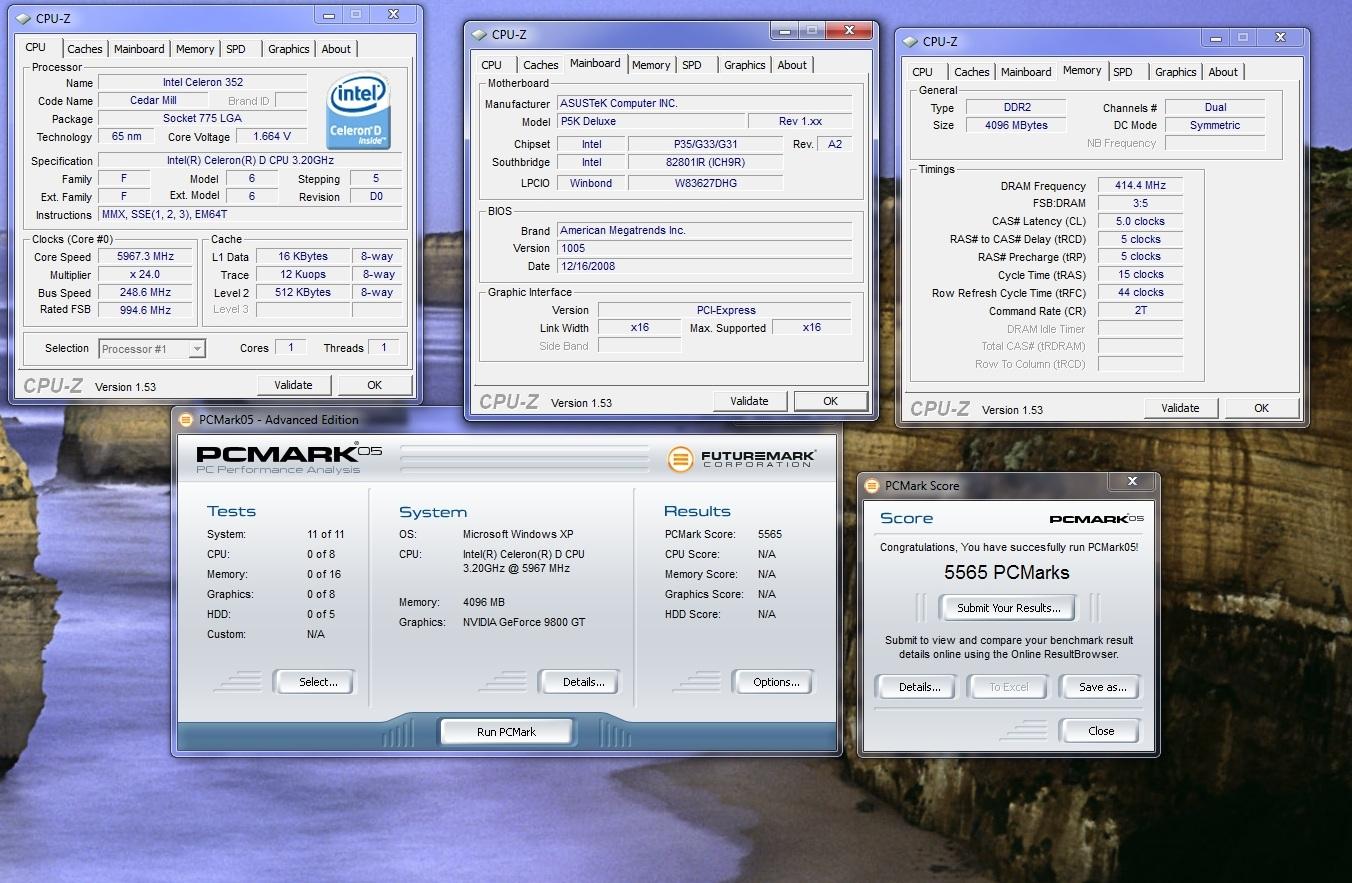The image size is (1352, 883).
Task: Switch to Caches tab in CPU window
Action: (x=85, y=49)
